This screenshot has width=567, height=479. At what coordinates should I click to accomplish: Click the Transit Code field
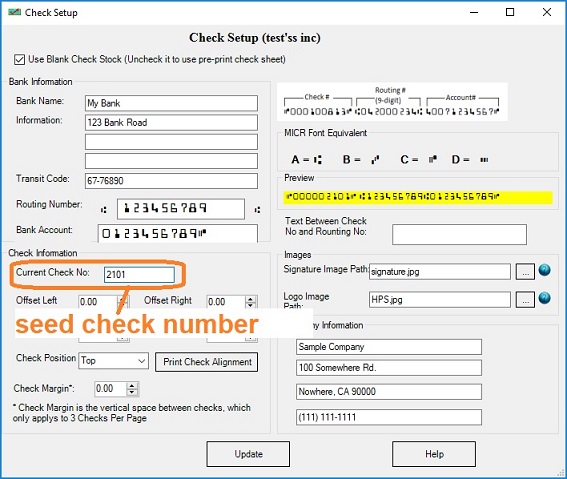click(171, 181)
